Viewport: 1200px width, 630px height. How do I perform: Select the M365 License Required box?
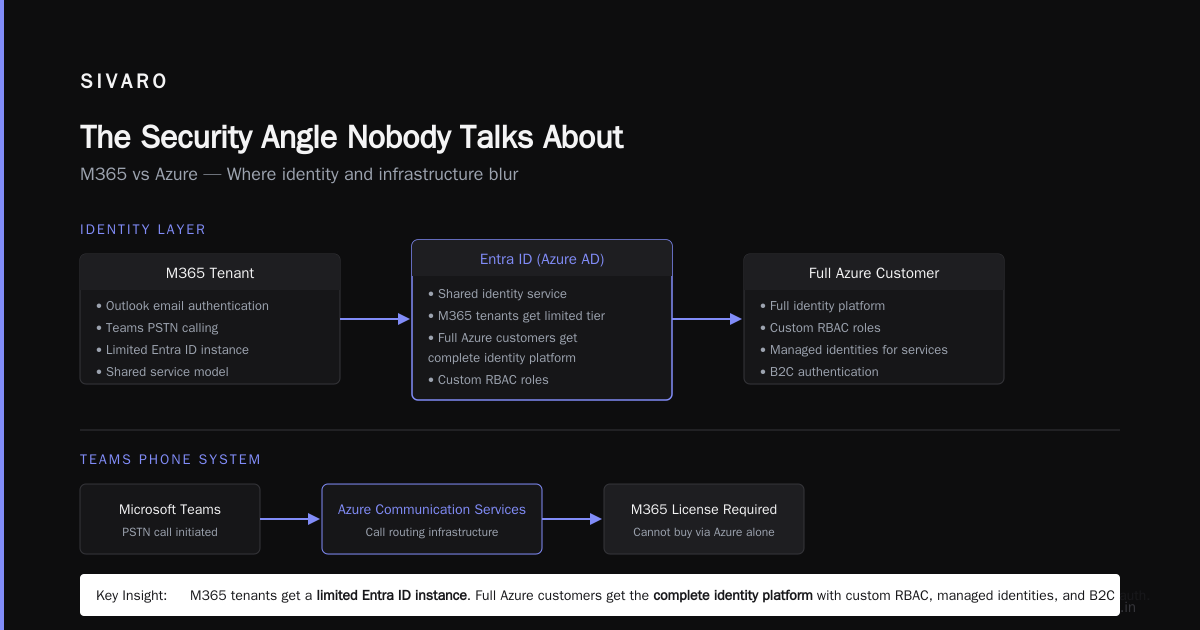click(704, 519)
